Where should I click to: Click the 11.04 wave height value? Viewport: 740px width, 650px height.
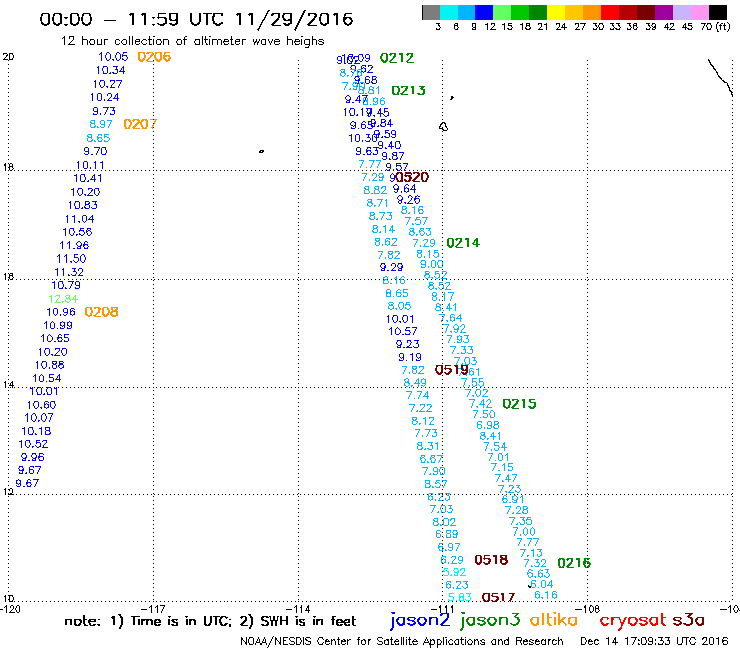(x=79, y=219)
